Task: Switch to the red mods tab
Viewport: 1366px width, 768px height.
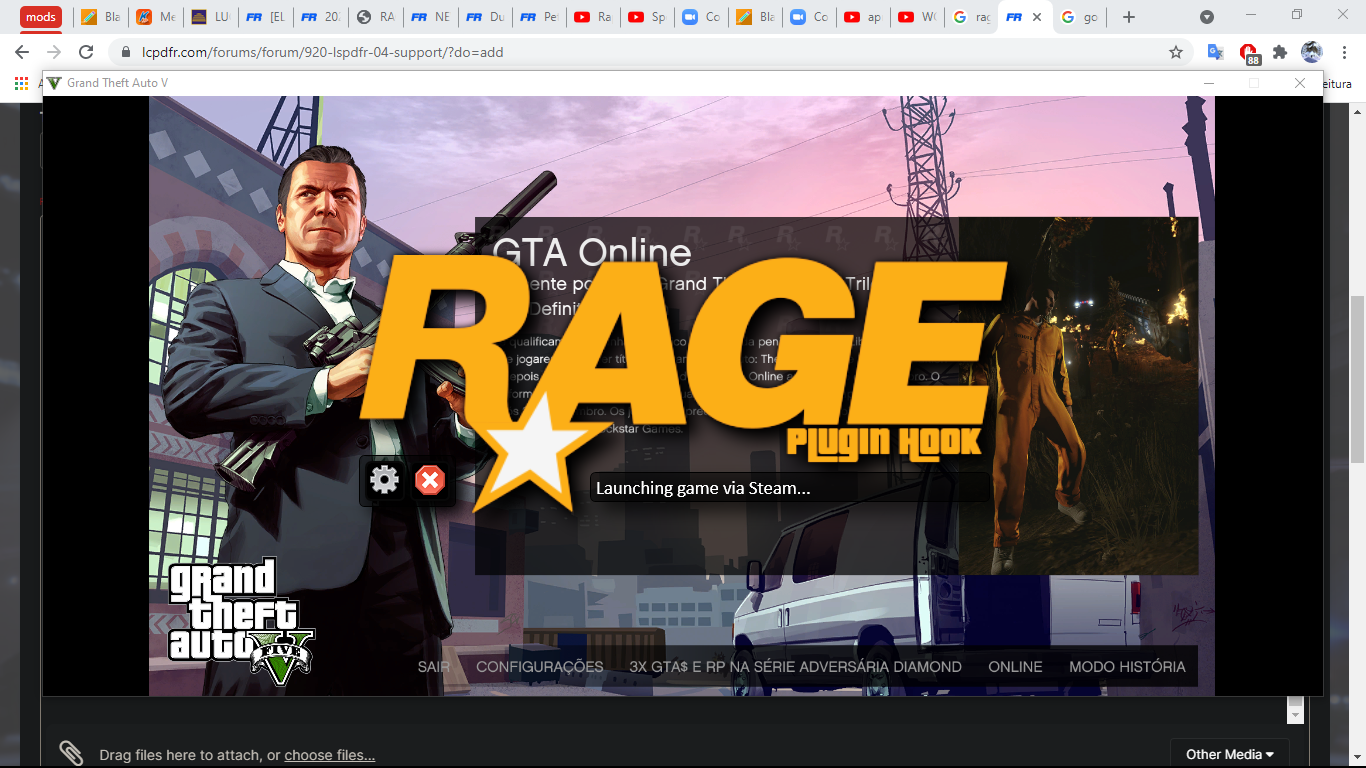Action: coord(41,17)
